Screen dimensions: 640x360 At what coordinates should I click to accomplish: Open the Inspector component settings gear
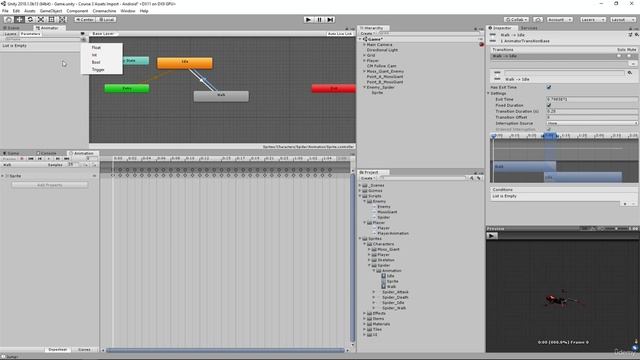pyautogui.click(x=636, y=35)
